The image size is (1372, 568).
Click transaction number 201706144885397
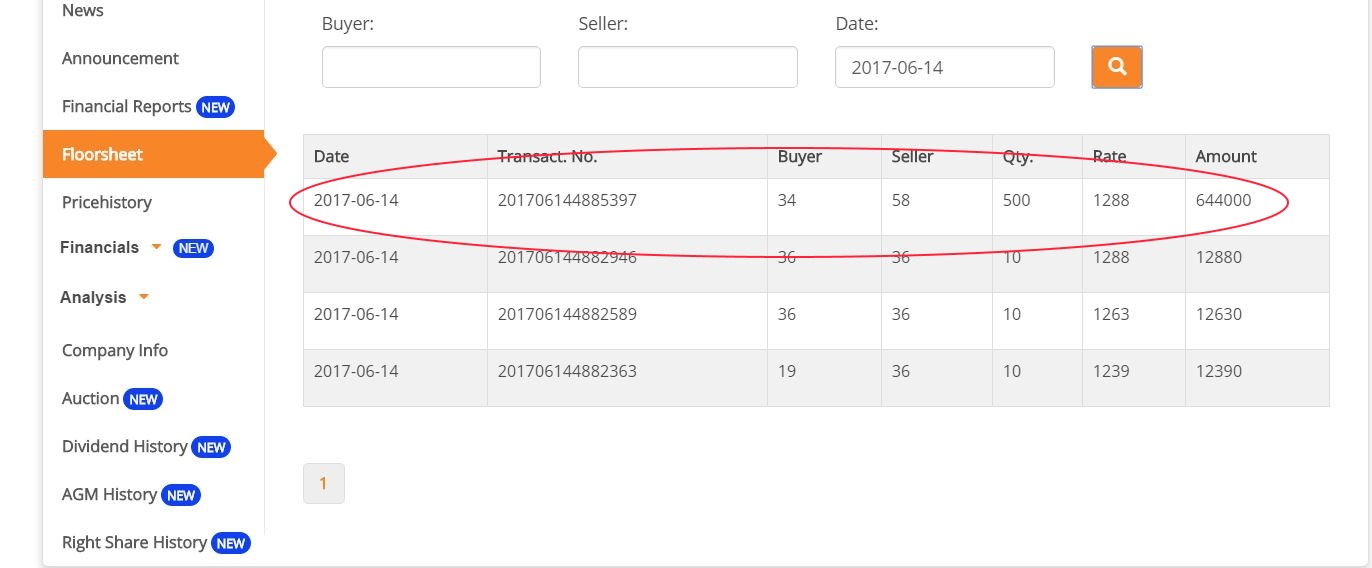(567, 200)
